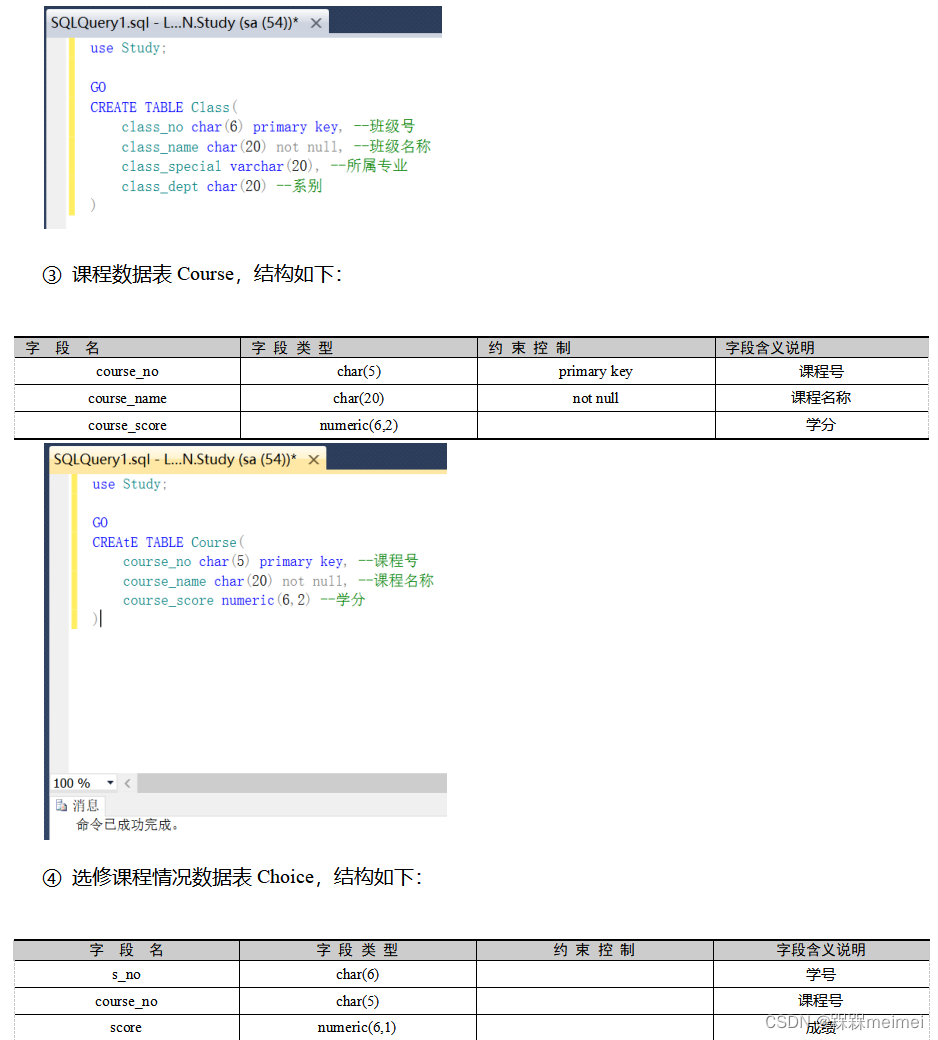This screenshot has height=1040, width=938.
Task: Click the class_special varchar(20) line
Action: tap(264, 166)
